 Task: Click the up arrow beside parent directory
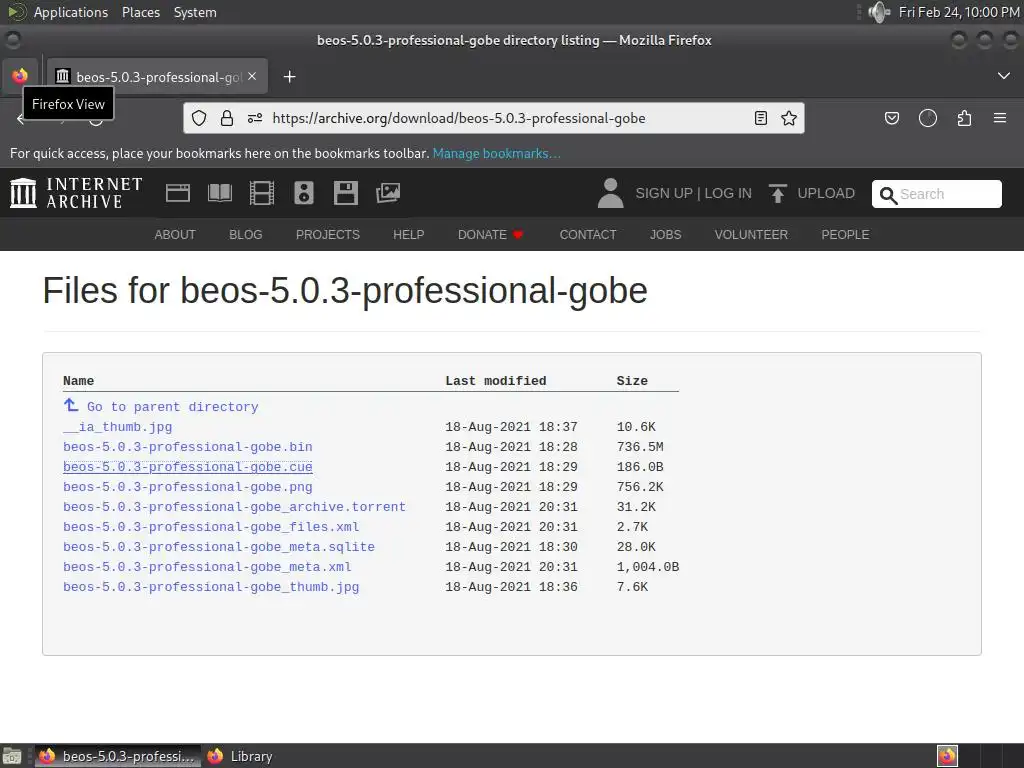[x=71, y=405]
